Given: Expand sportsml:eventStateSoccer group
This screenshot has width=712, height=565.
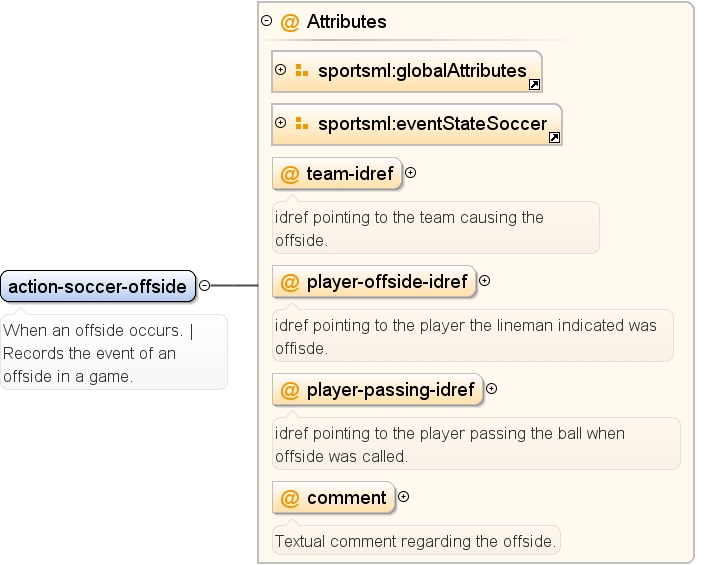Looking at the screenshot, I should pyautogui.click(x=281, y=123).
